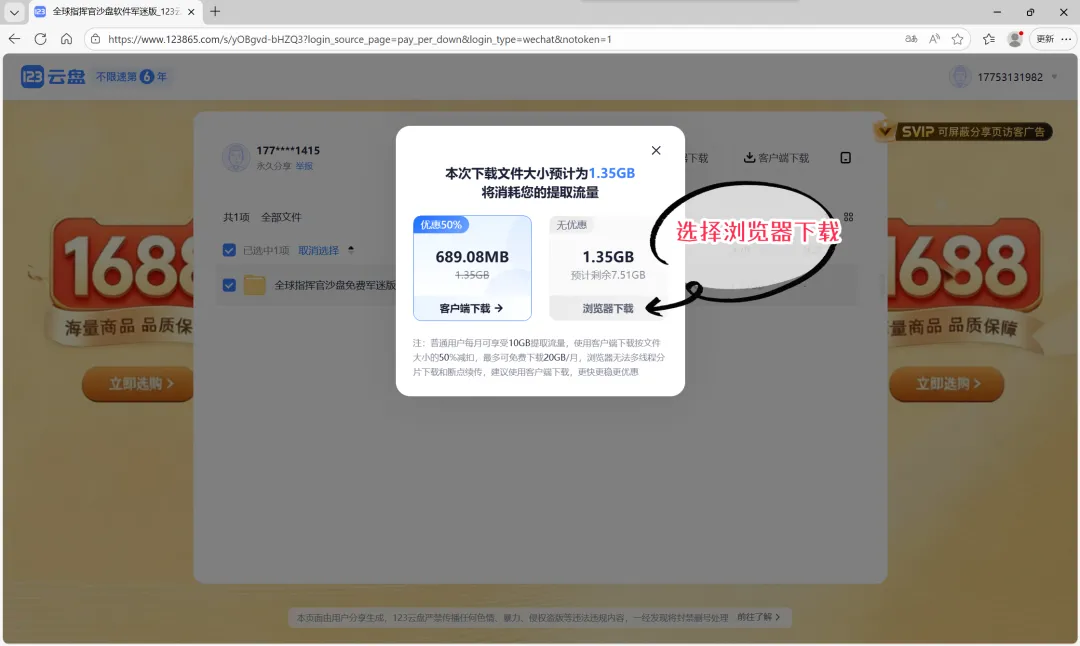Click right ad 立即选购 button
The height and width of the screenshot is (646, 1080).
click(x=946, y=384)
